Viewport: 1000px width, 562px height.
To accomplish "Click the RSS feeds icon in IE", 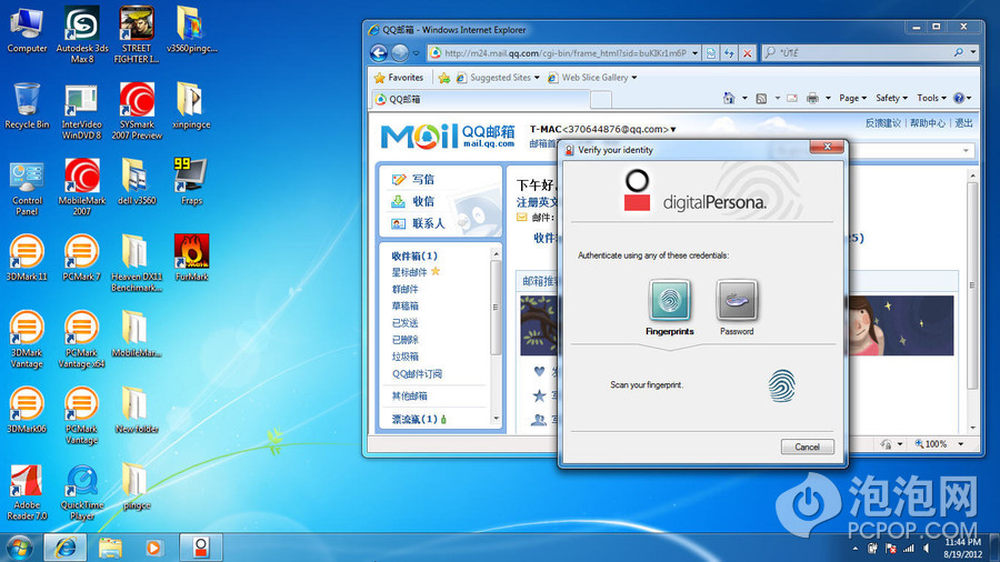I will (761, 98).
